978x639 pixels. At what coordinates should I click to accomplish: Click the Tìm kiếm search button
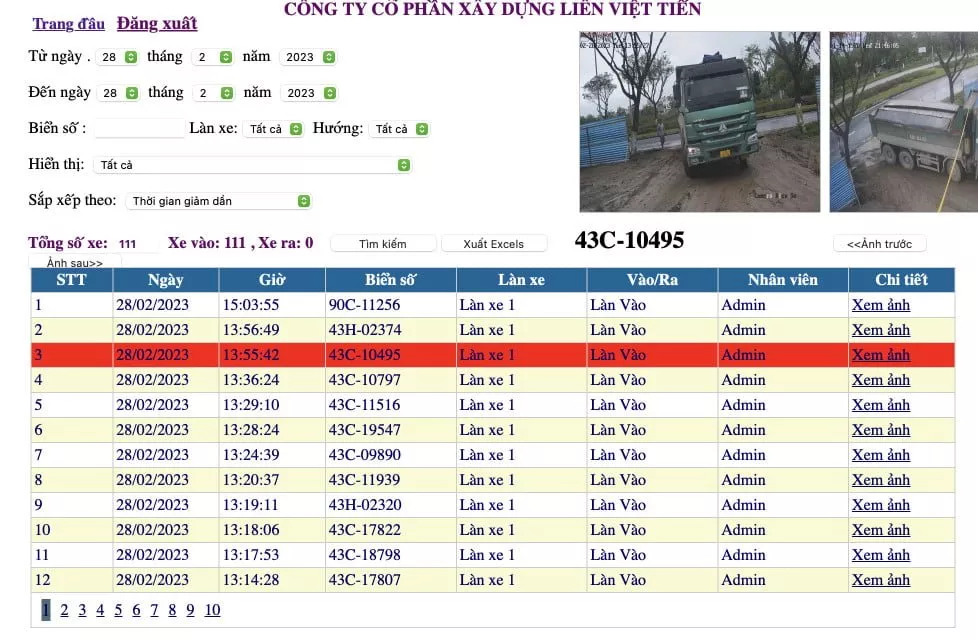[383, 244]
